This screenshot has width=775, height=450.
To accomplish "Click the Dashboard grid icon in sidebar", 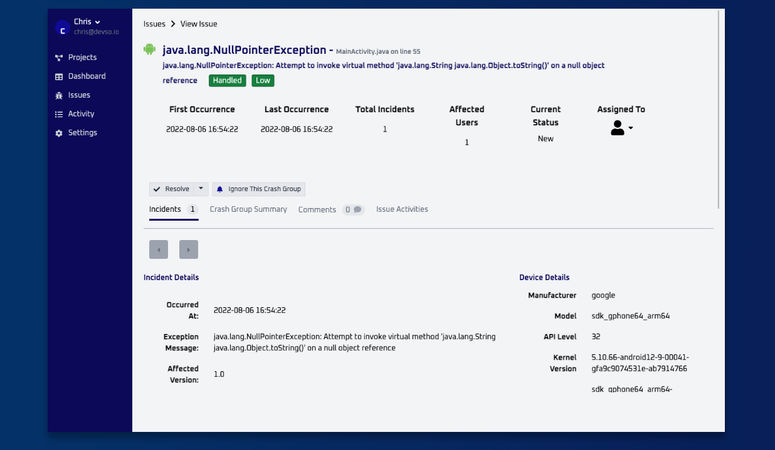I will 59,77.
